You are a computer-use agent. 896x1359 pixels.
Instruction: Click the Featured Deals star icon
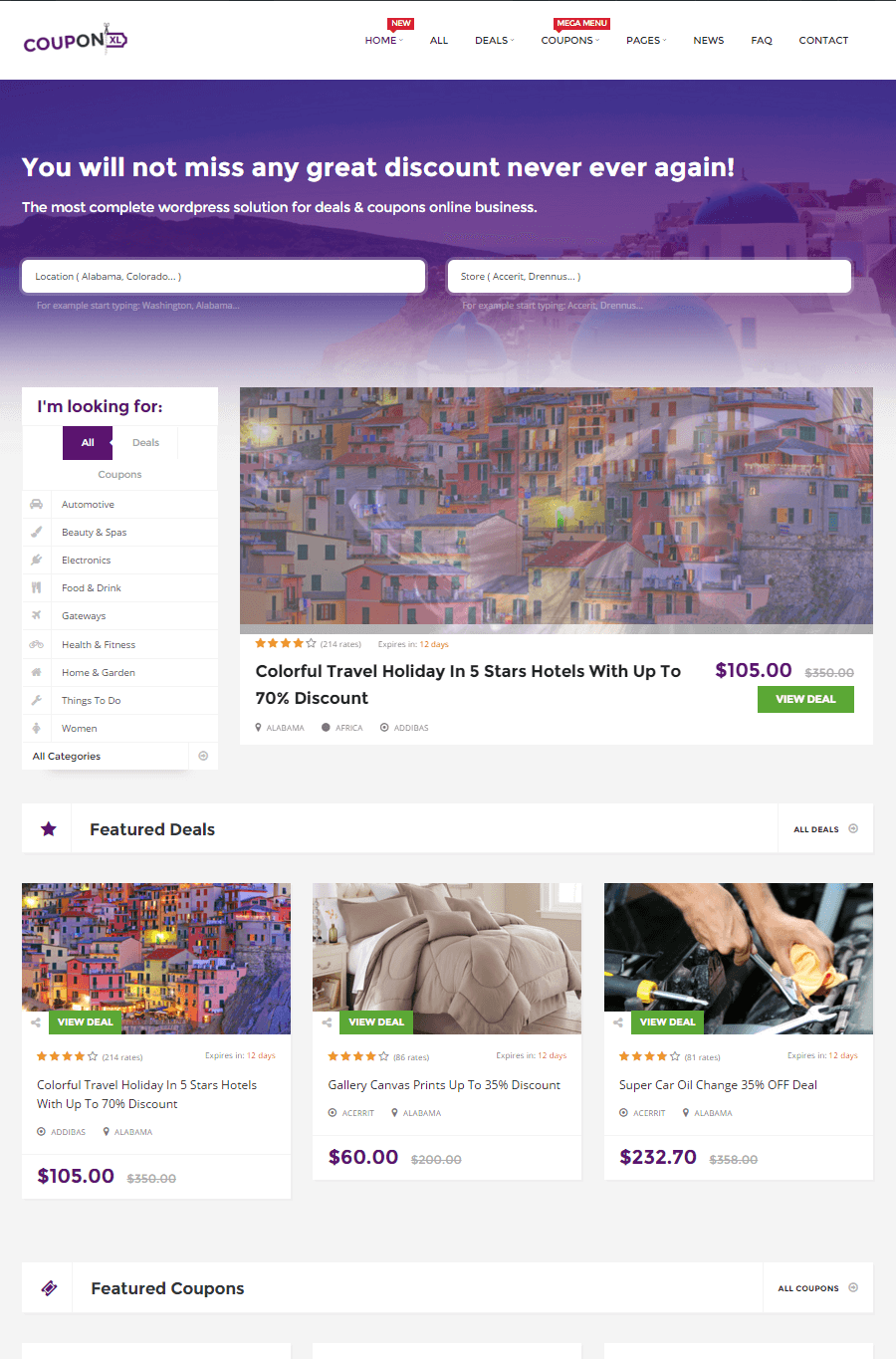tap(48, 828)
